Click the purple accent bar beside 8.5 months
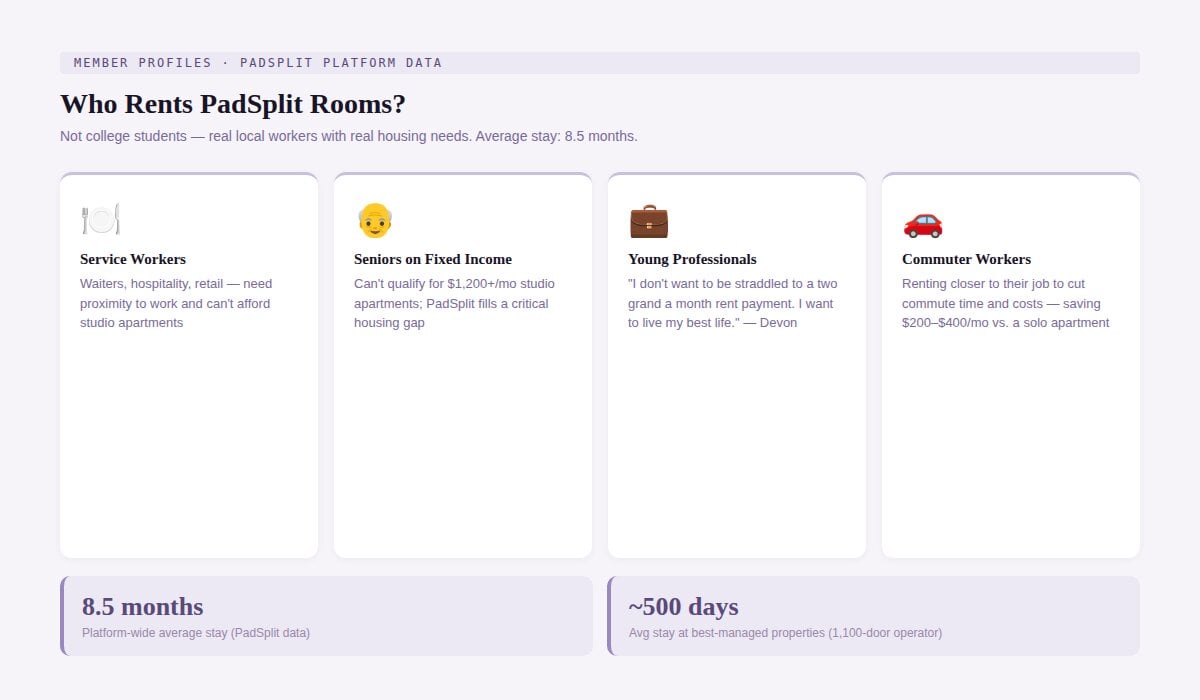Image resolution: width=1200 pixels, height=700 pixels. (62, 616)
